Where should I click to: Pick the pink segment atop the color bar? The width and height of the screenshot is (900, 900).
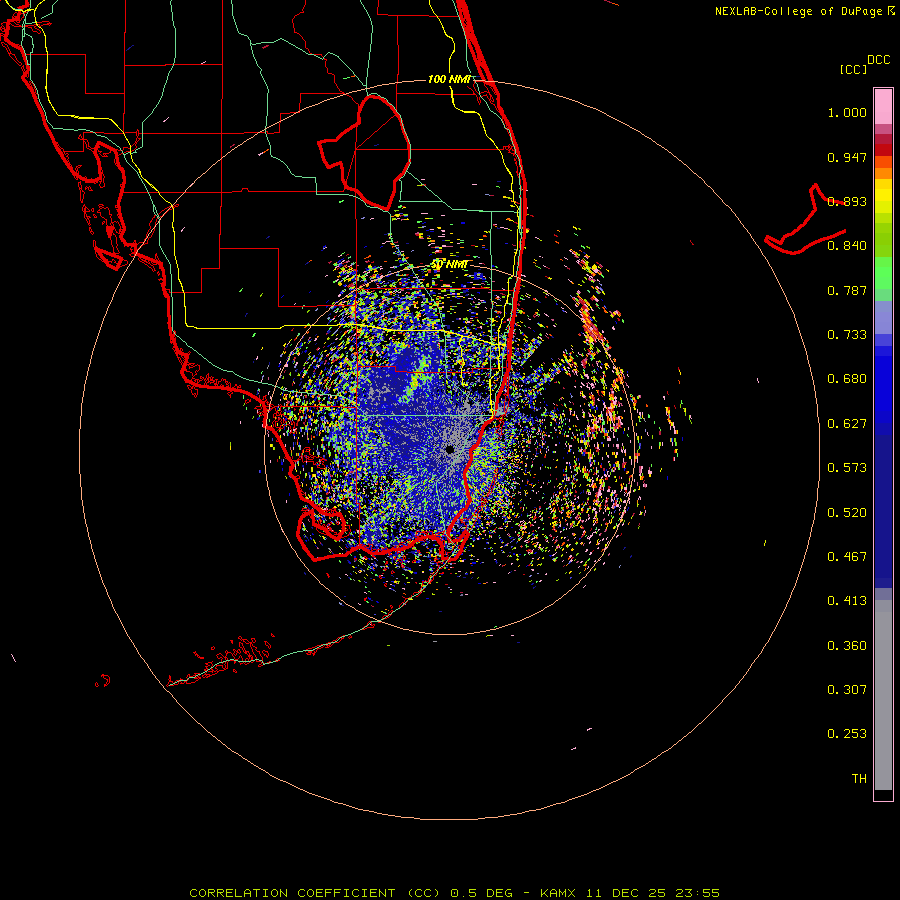883,107
